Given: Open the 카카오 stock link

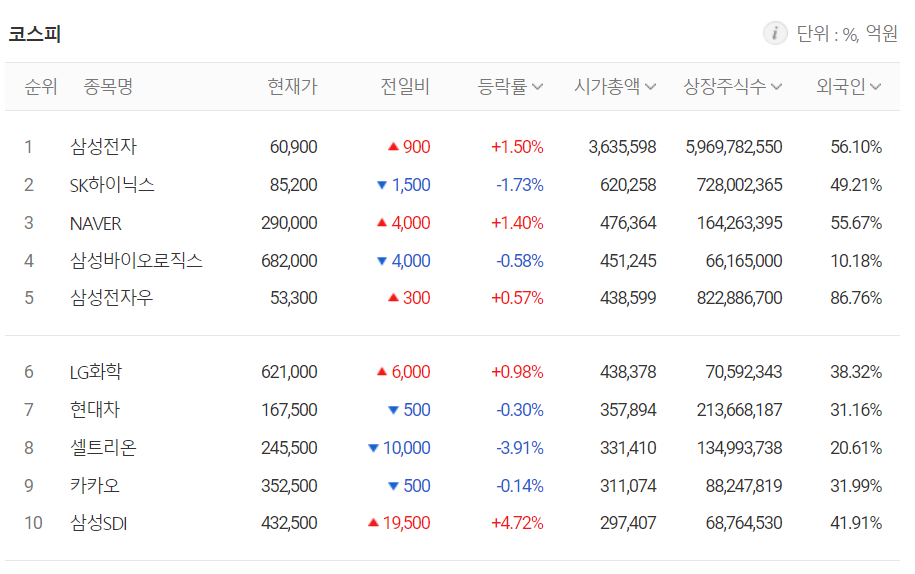Looking at the screenshot, I should coord(95,485).
